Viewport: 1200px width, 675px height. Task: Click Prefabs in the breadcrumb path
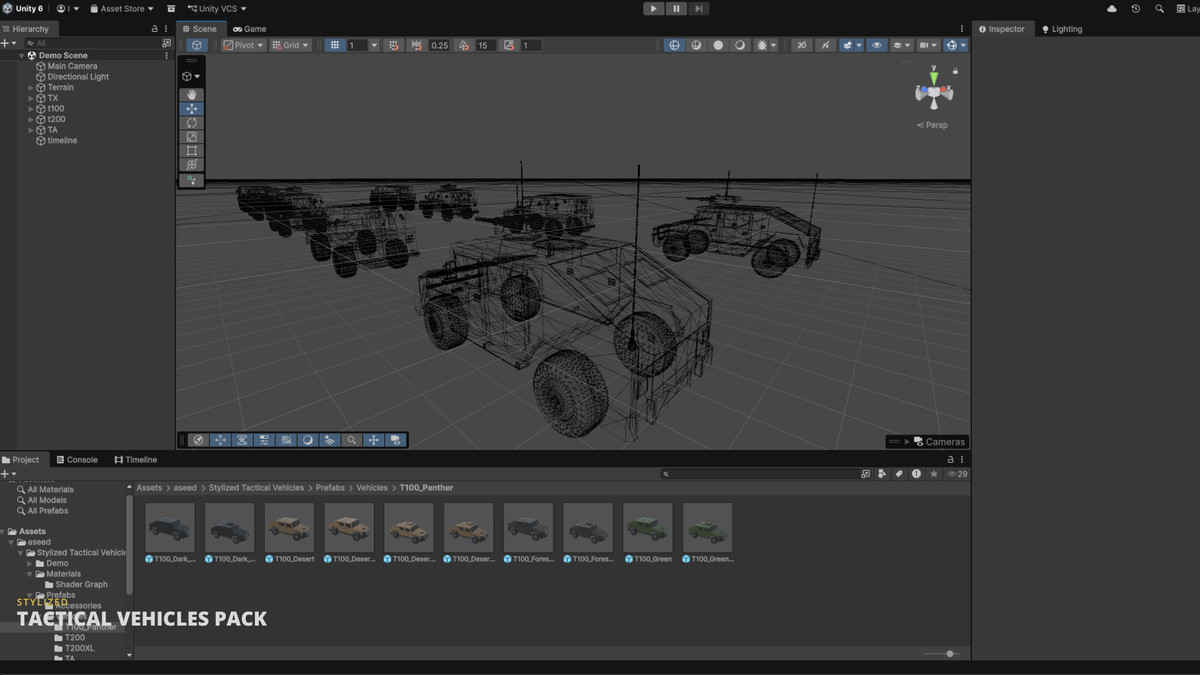(x=330, y=488)
